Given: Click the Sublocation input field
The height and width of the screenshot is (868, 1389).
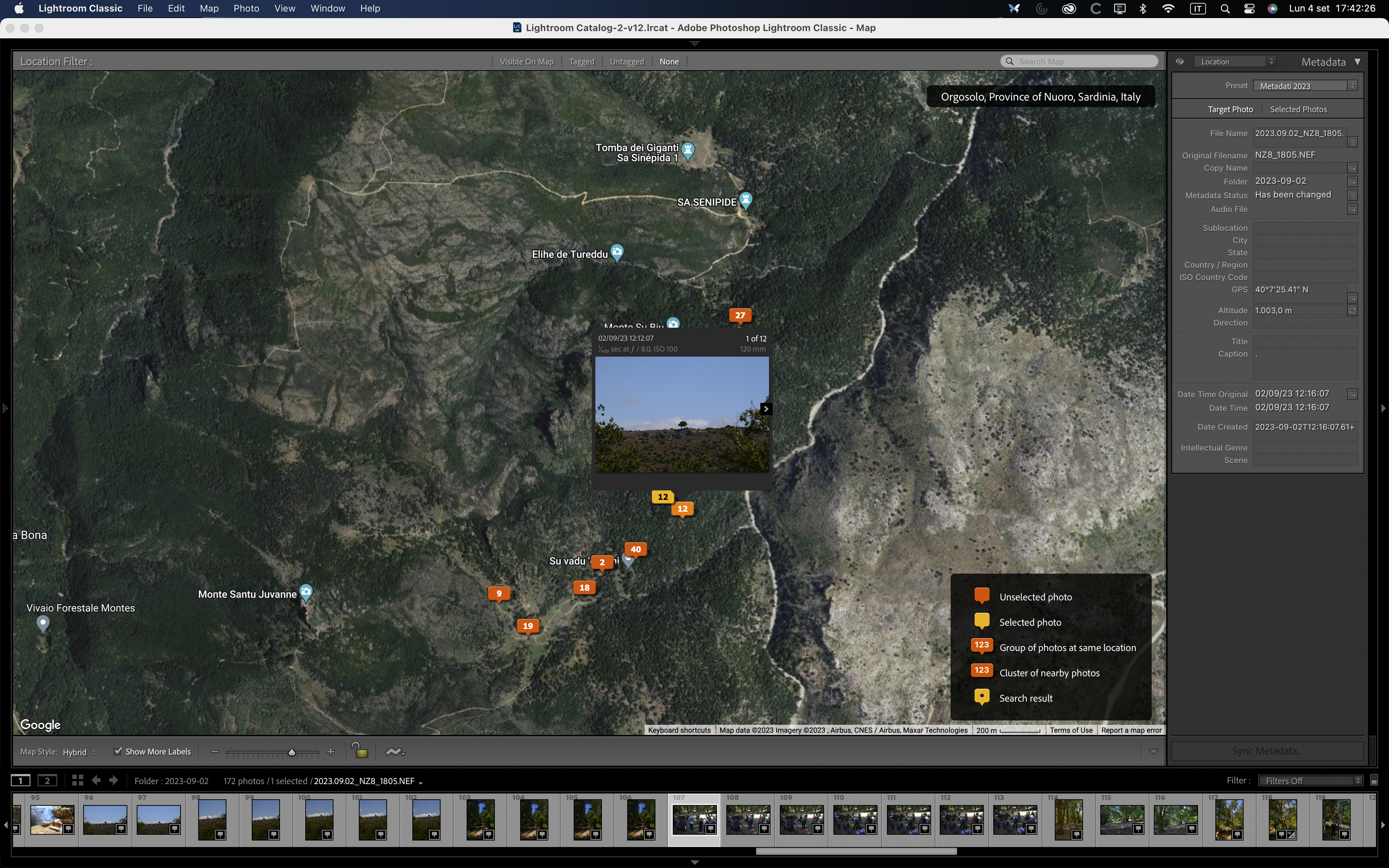Looking at the screenshot, I should coord(1305,228).
